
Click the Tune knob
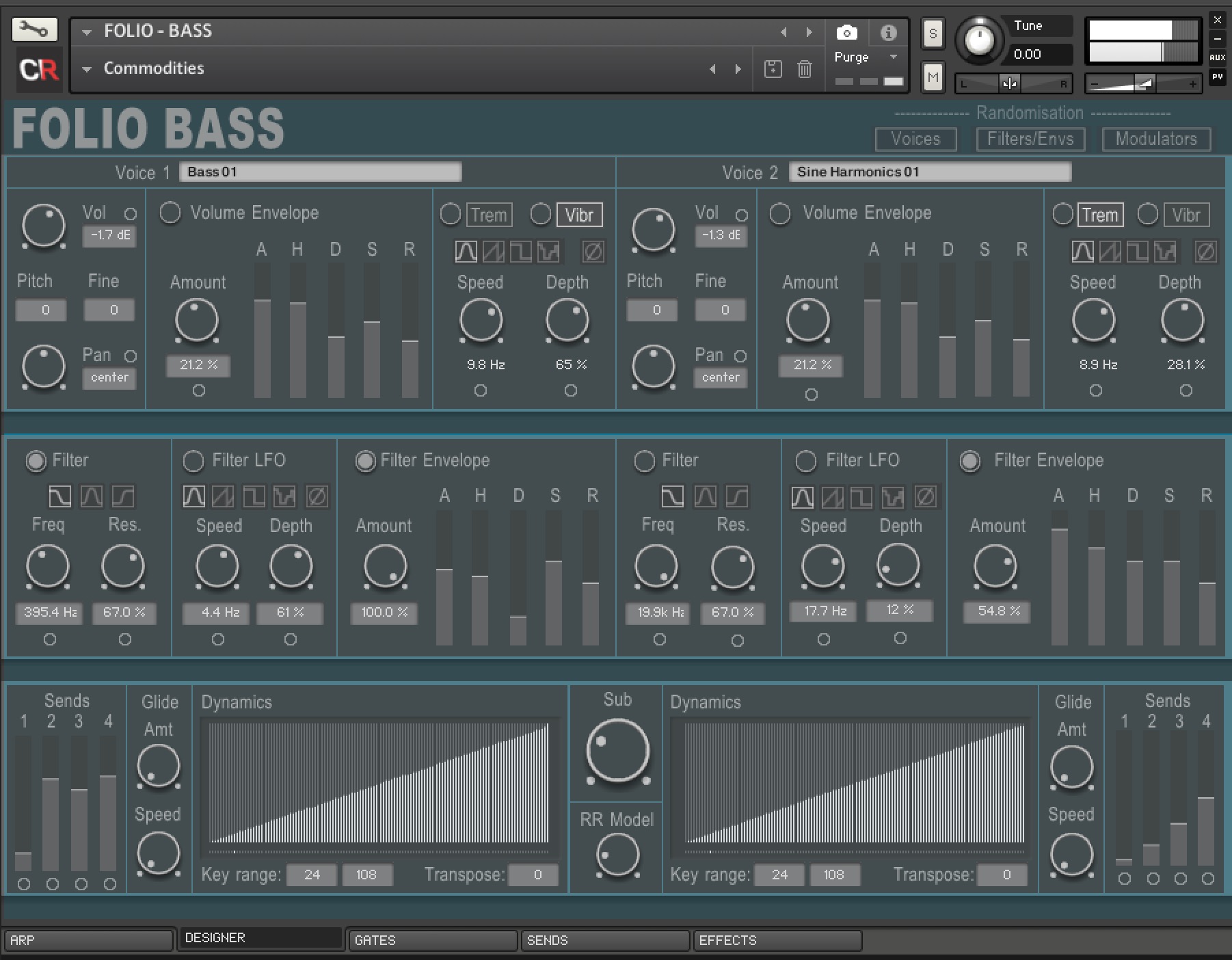coord(979,40)
